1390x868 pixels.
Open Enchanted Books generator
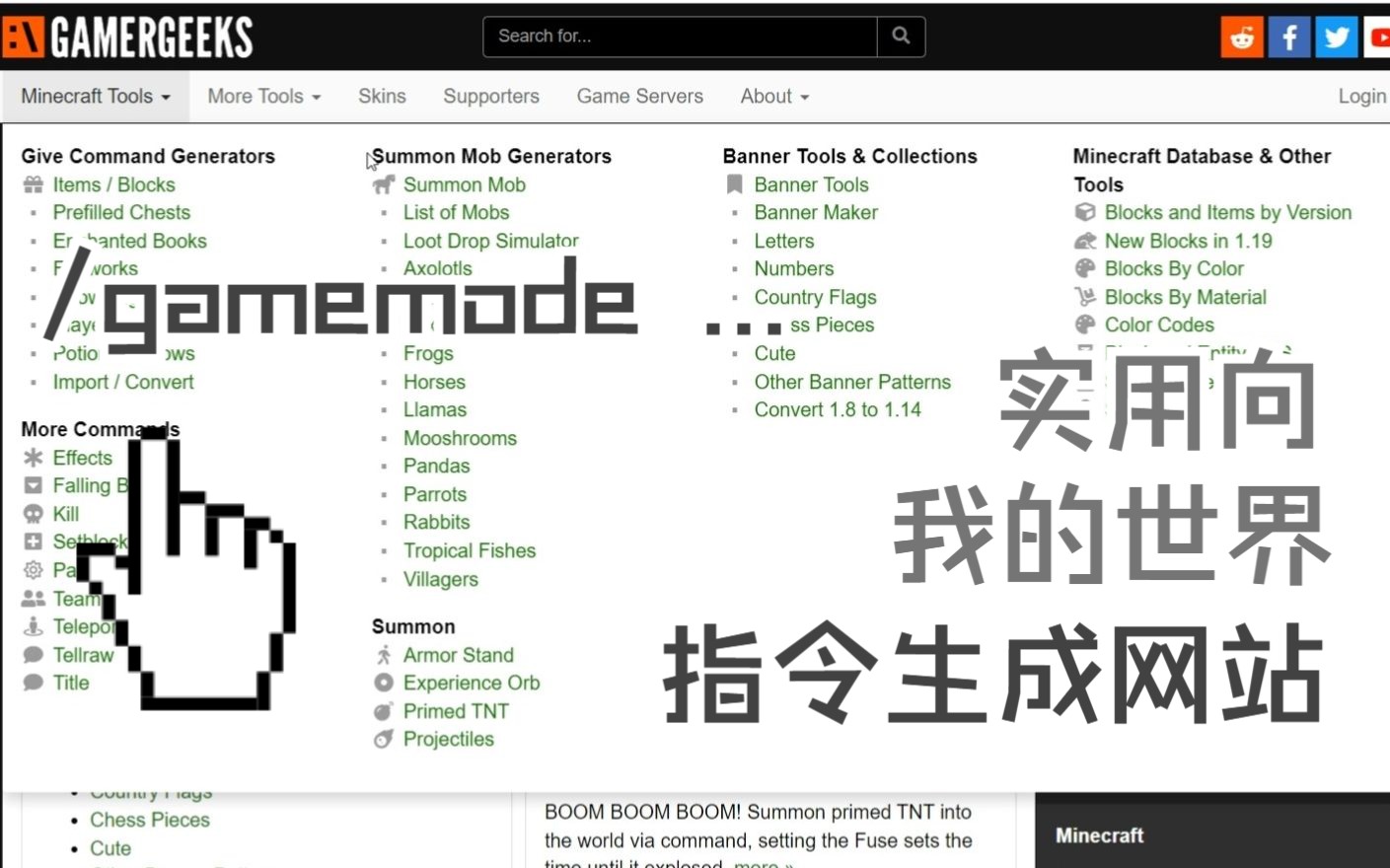[x=130, y=241]
